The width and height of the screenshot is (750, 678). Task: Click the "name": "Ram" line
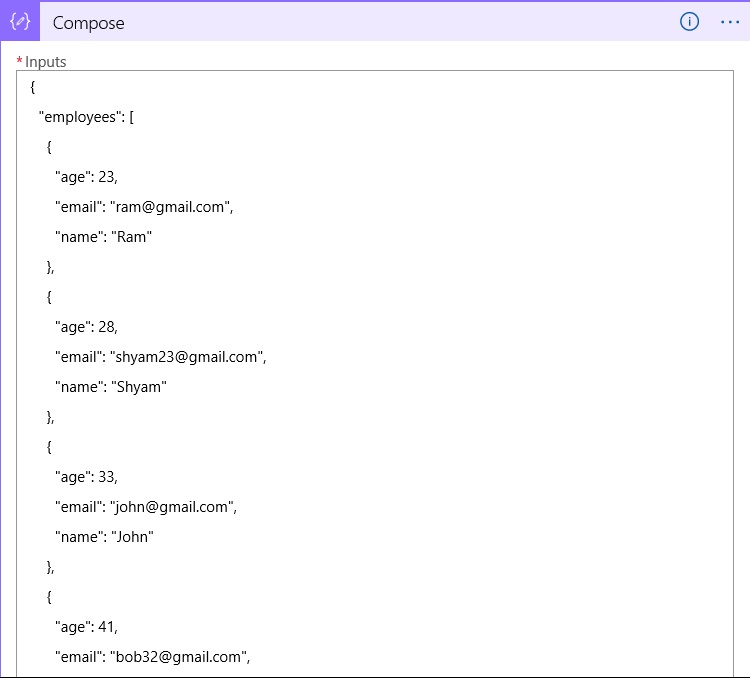tap(103, 237)
